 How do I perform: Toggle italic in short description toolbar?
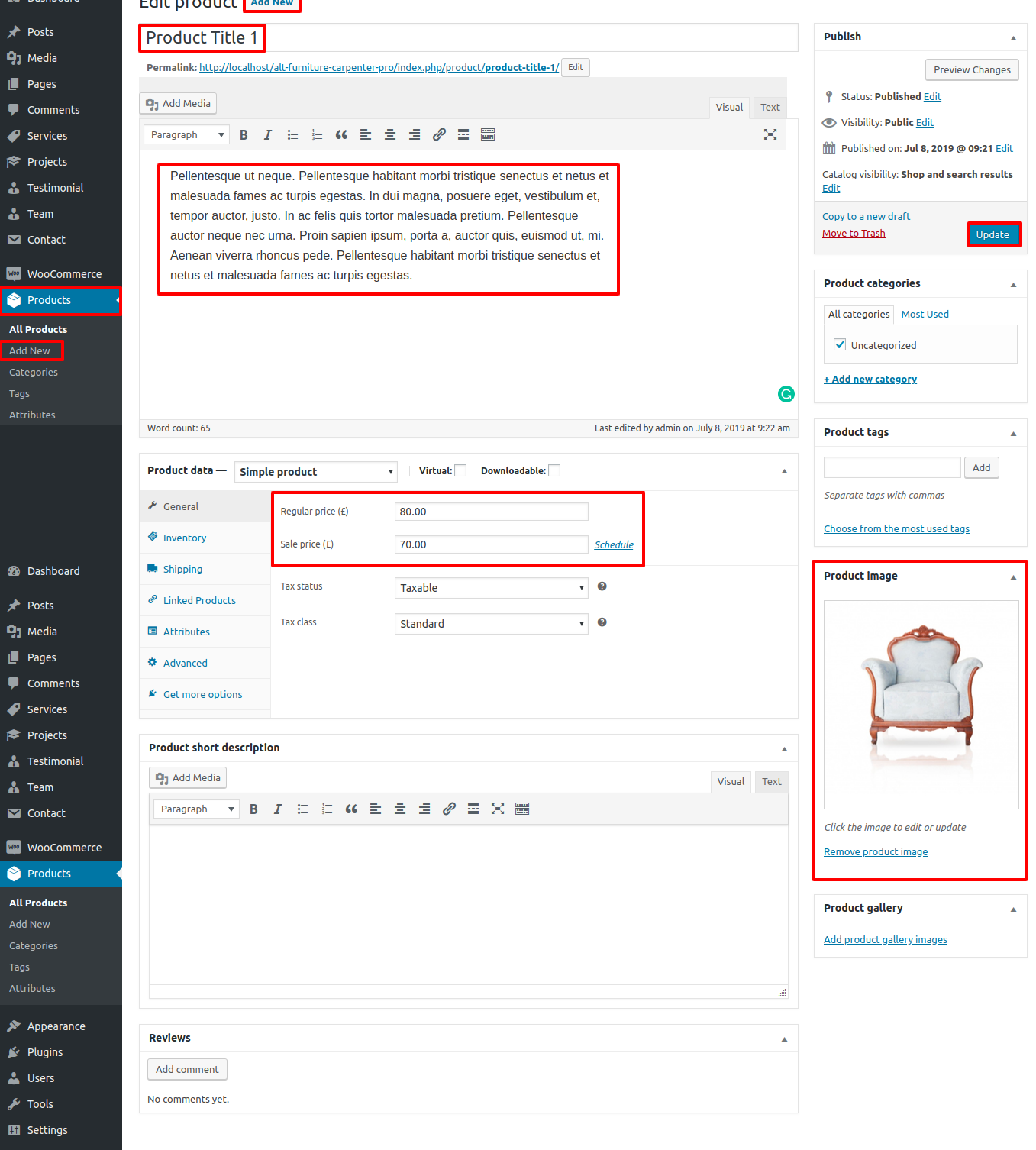pyautogui.click(x=278, y=809)
